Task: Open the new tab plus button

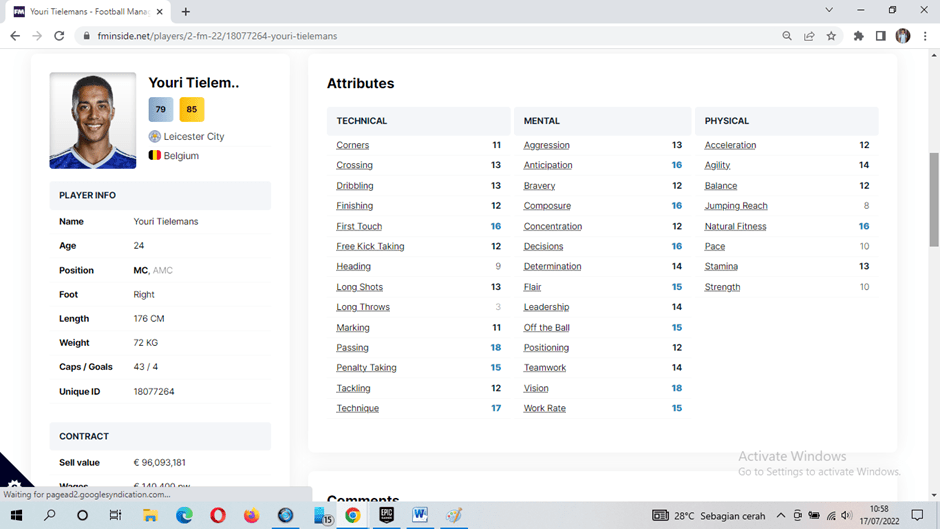Action: pyautogui.click(x=186, y=11)
